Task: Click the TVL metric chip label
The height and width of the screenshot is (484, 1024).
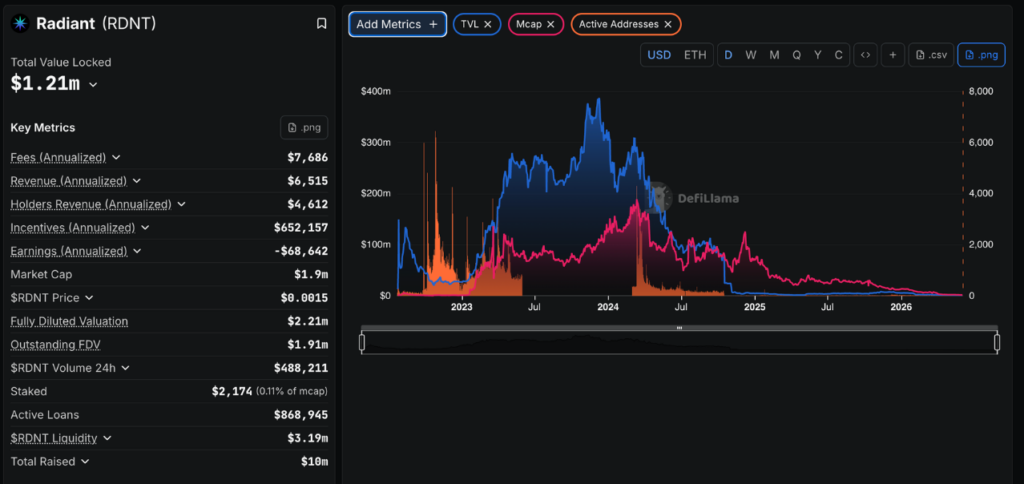Action: (470, 24)
